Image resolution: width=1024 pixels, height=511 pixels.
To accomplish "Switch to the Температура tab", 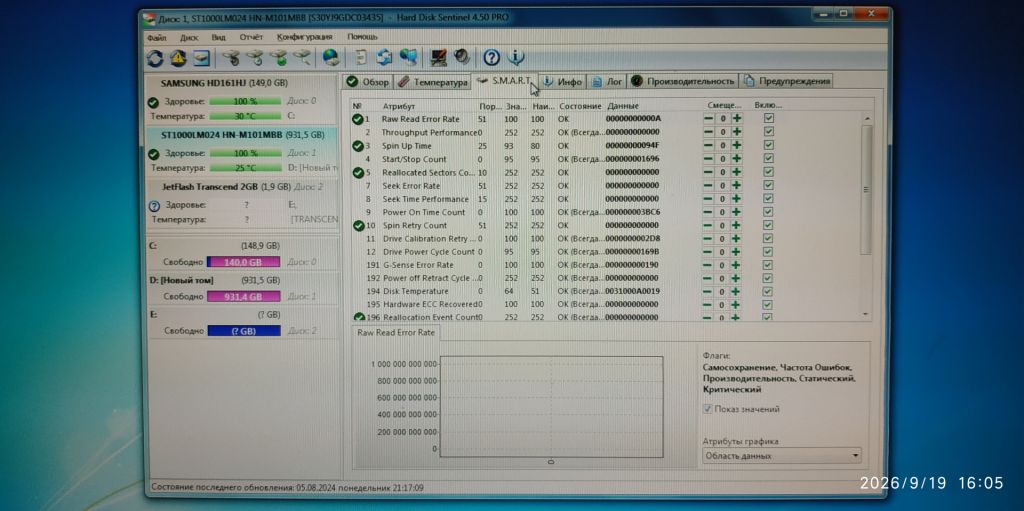I will click(x=433, y=82).
